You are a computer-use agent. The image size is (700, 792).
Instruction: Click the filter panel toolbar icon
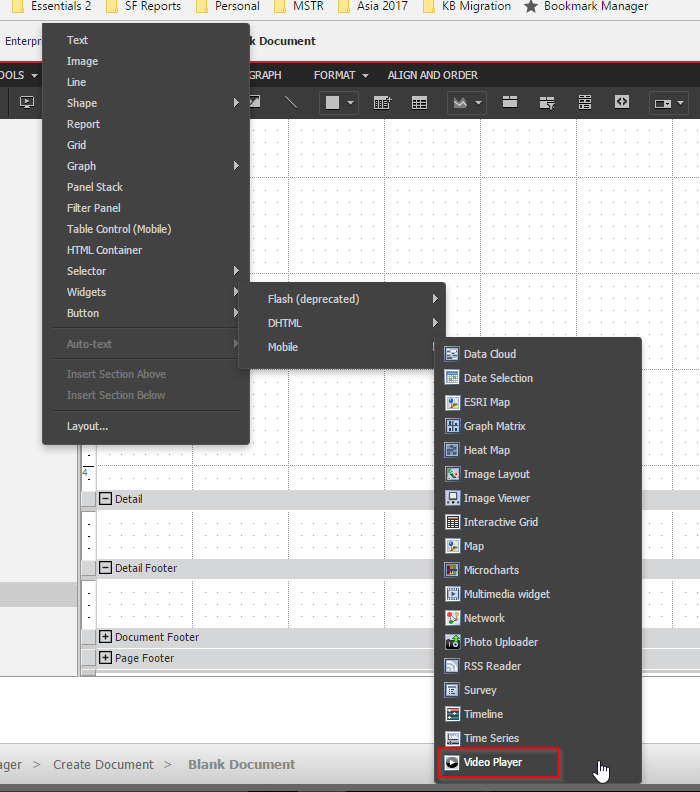tap(547, 103)
